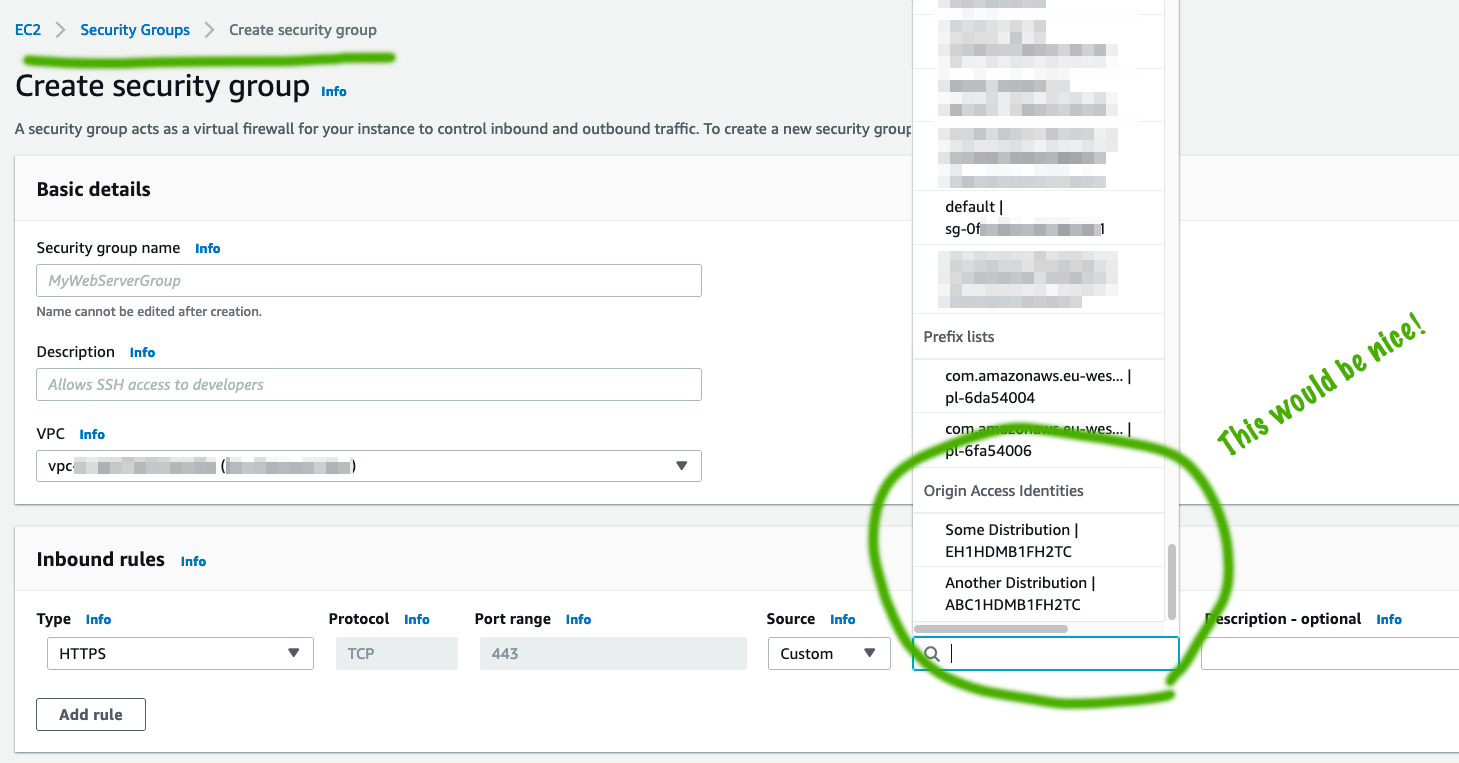Click the search magnifier icon in source field

[931, 654]
